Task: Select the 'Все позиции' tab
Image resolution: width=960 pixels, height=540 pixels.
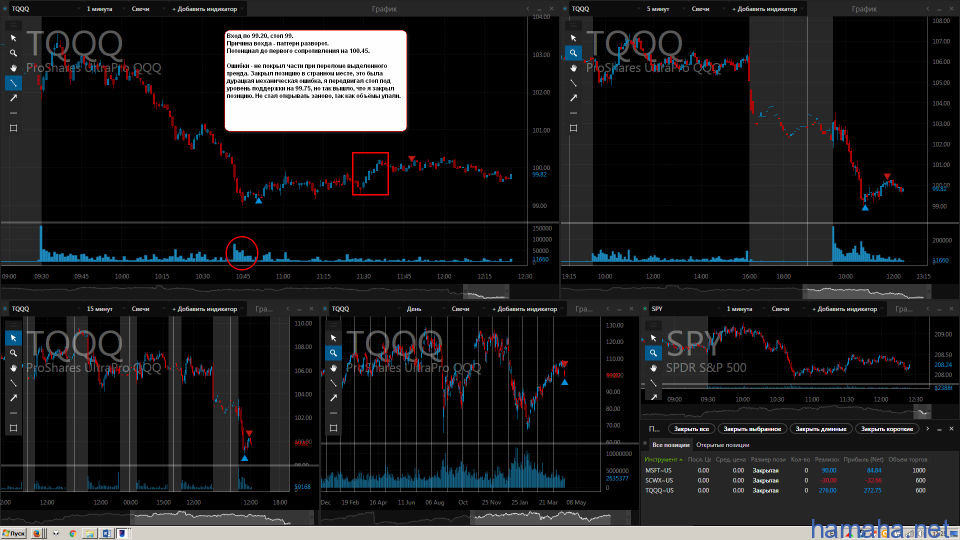Action: click(x=669, y=444)
